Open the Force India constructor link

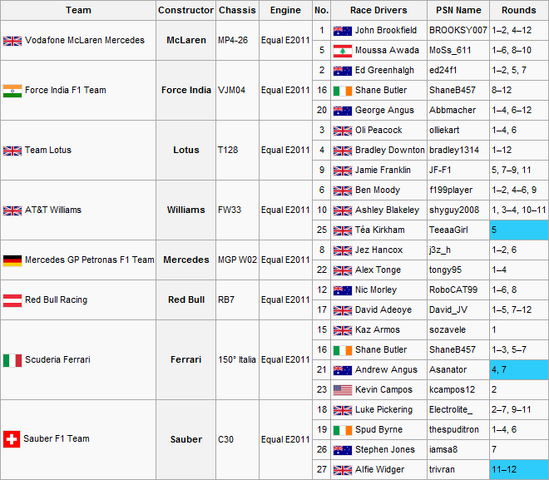[x=186, y=90]
